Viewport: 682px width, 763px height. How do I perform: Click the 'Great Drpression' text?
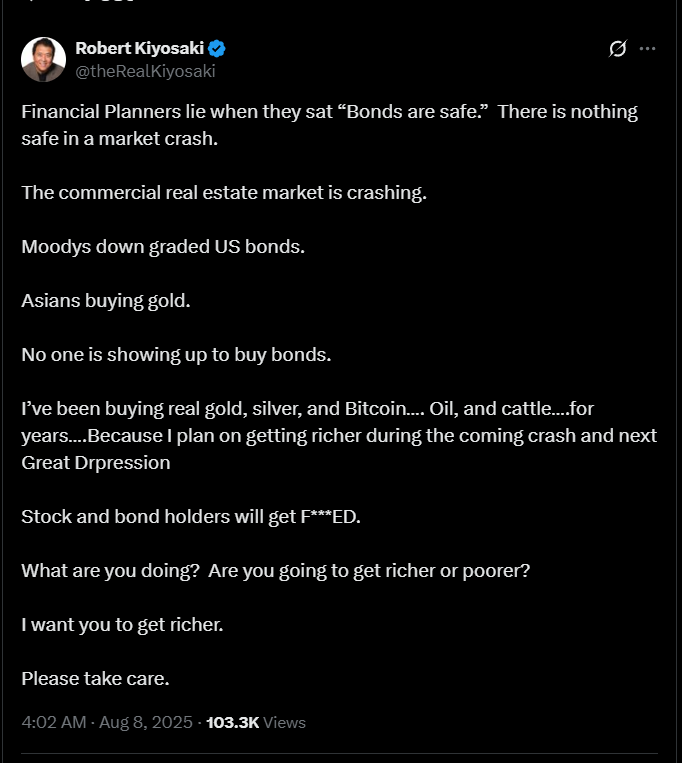coord(96,463)
